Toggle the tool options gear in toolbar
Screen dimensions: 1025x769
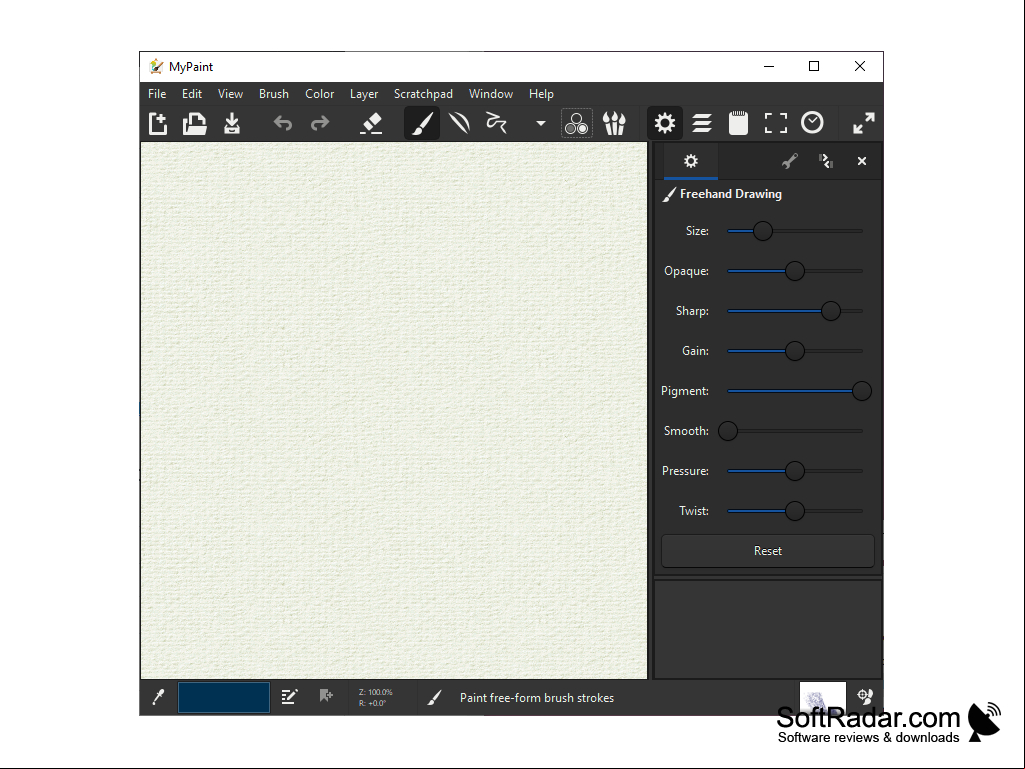(665, 123)
